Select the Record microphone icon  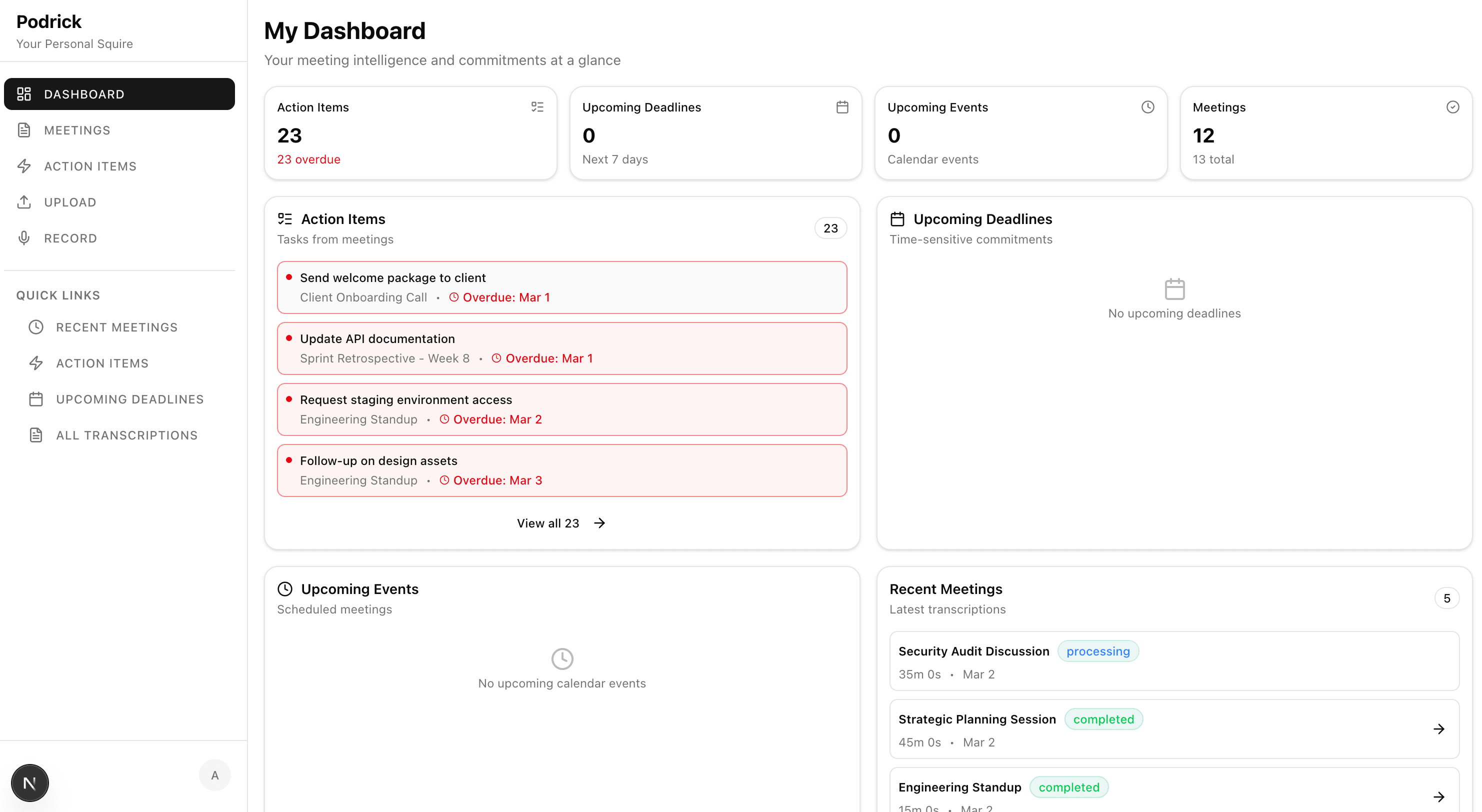(23, 237)
